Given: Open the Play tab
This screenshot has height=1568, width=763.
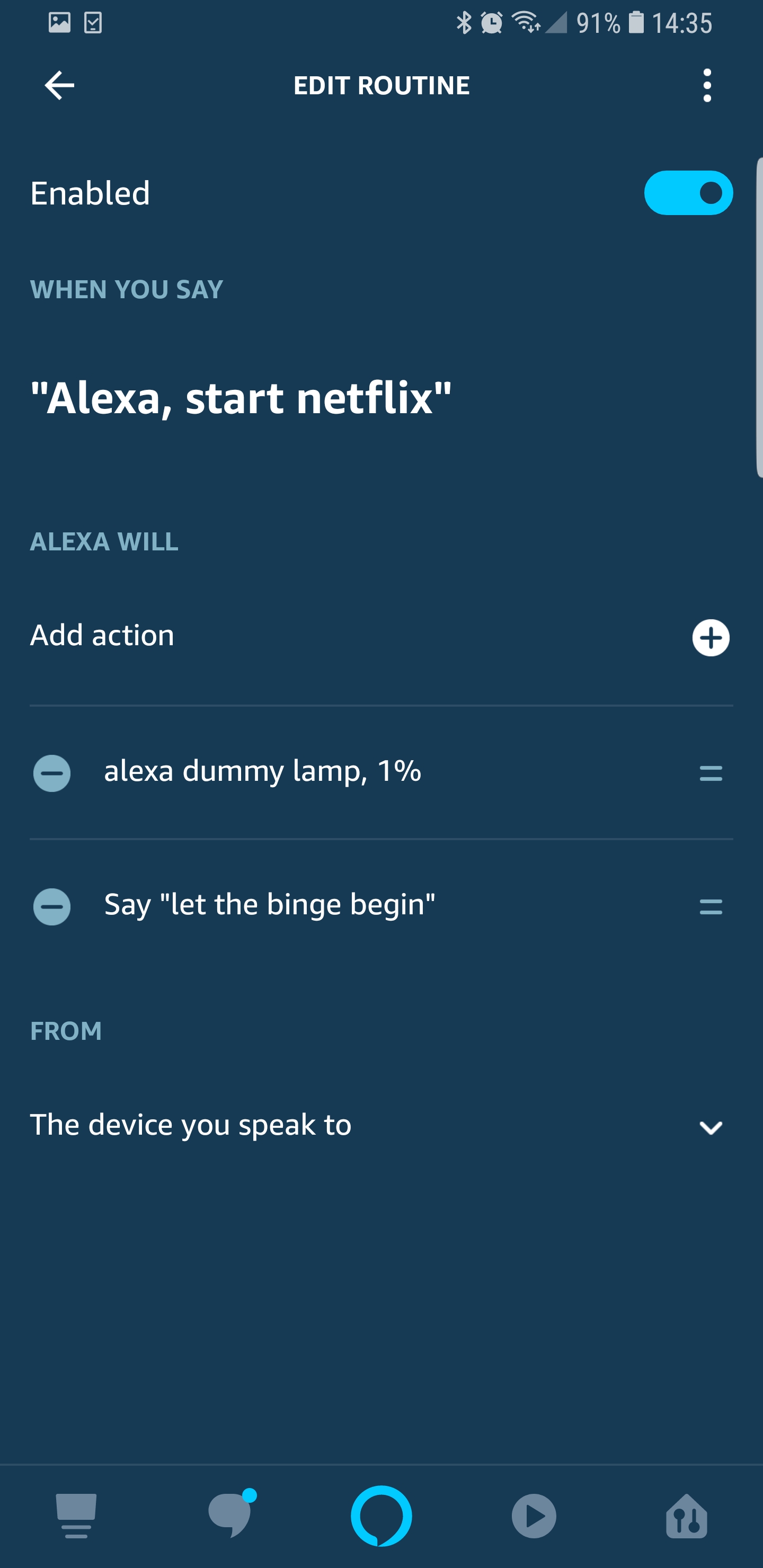Looking at the screenshot, I should pyautogui.click(x=534, y=1516).
